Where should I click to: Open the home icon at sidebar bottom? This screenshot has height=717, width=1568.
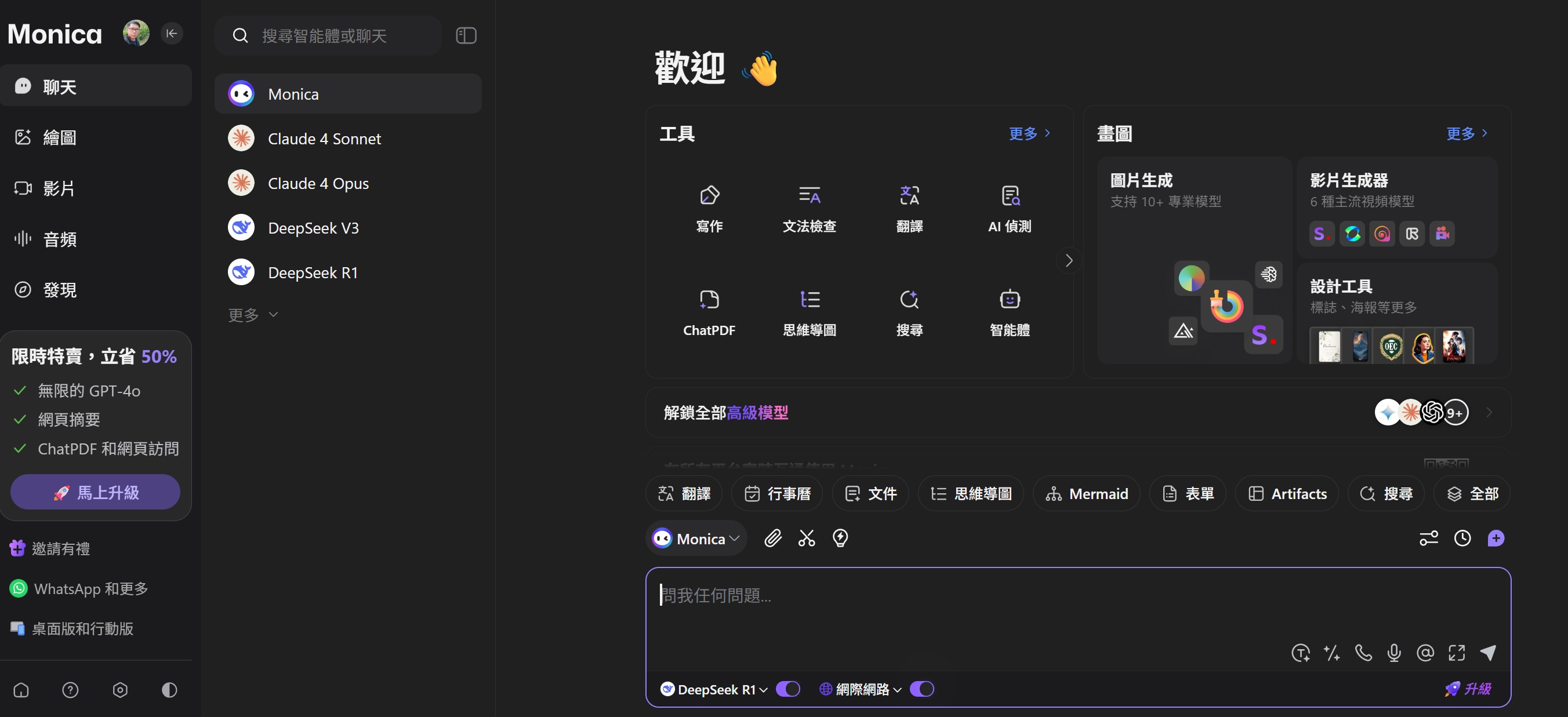tap(21, 690)
